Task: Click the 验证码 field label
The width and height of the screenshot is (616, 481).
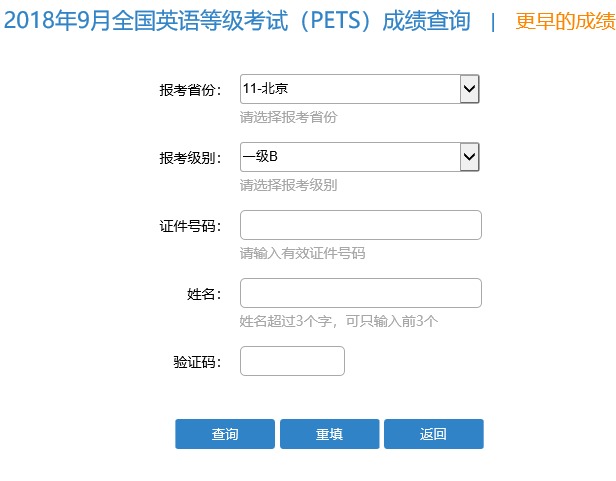Action: [196, 362]
